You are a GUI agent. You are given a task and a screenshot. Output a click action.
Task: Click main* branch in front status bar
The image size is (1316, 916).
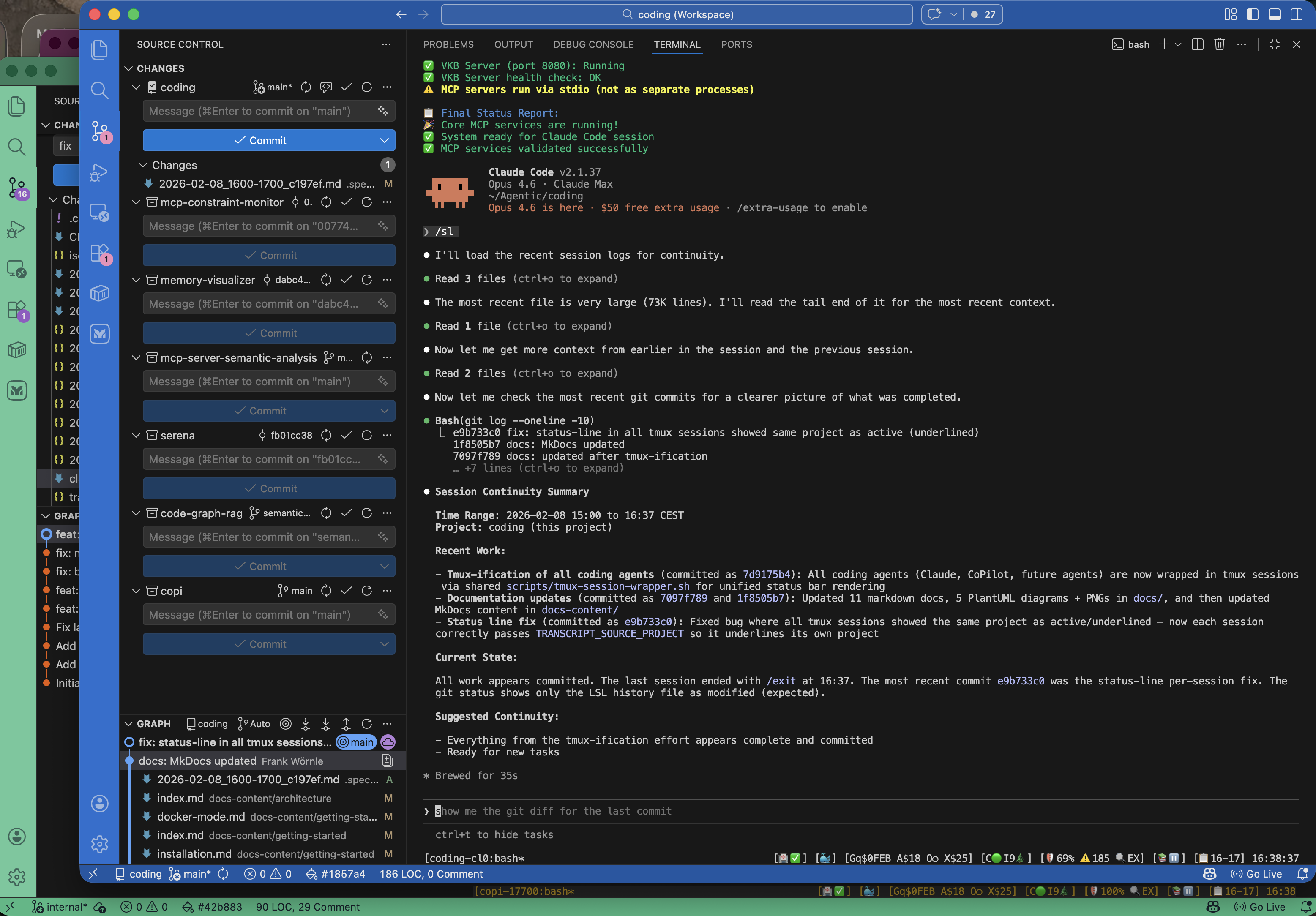(x=190, y=874)
